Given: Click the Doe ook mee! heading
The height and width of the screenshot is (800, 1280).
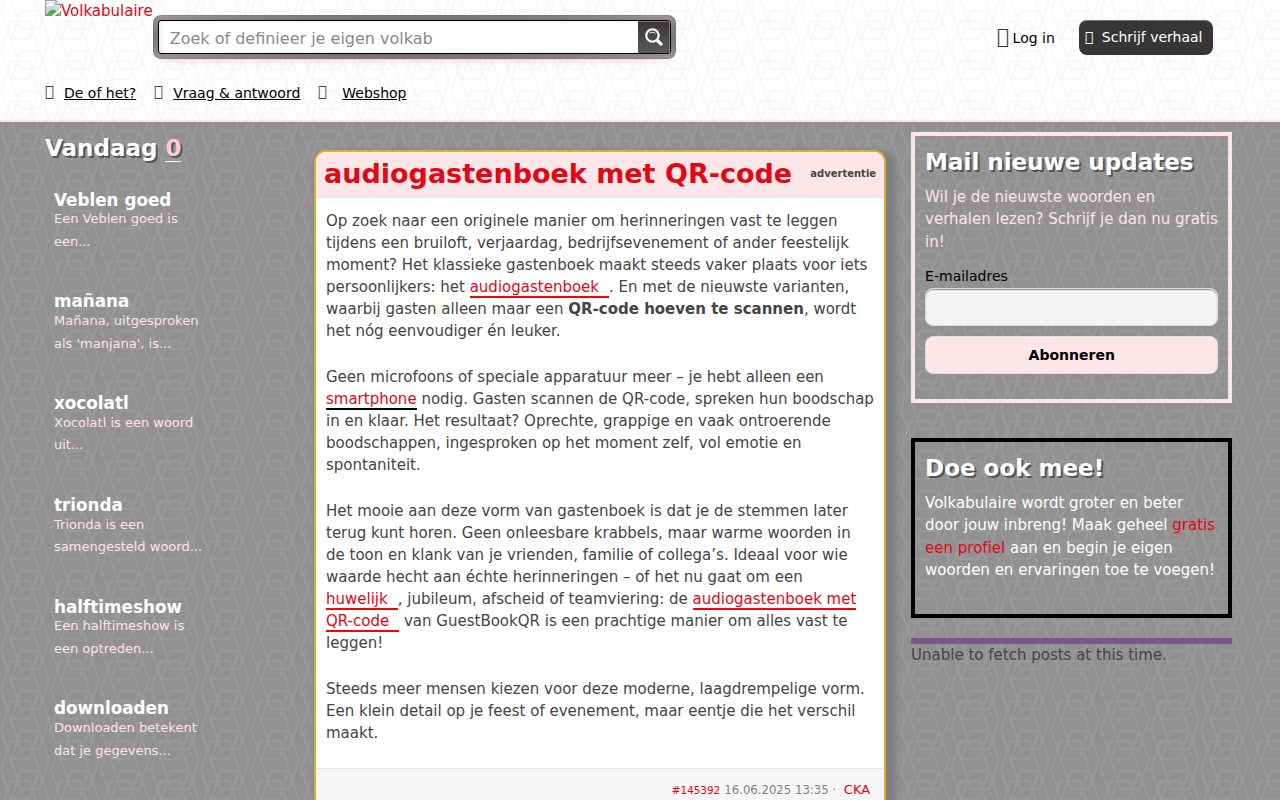Looking at the screenshot, I should point(1014,468).
